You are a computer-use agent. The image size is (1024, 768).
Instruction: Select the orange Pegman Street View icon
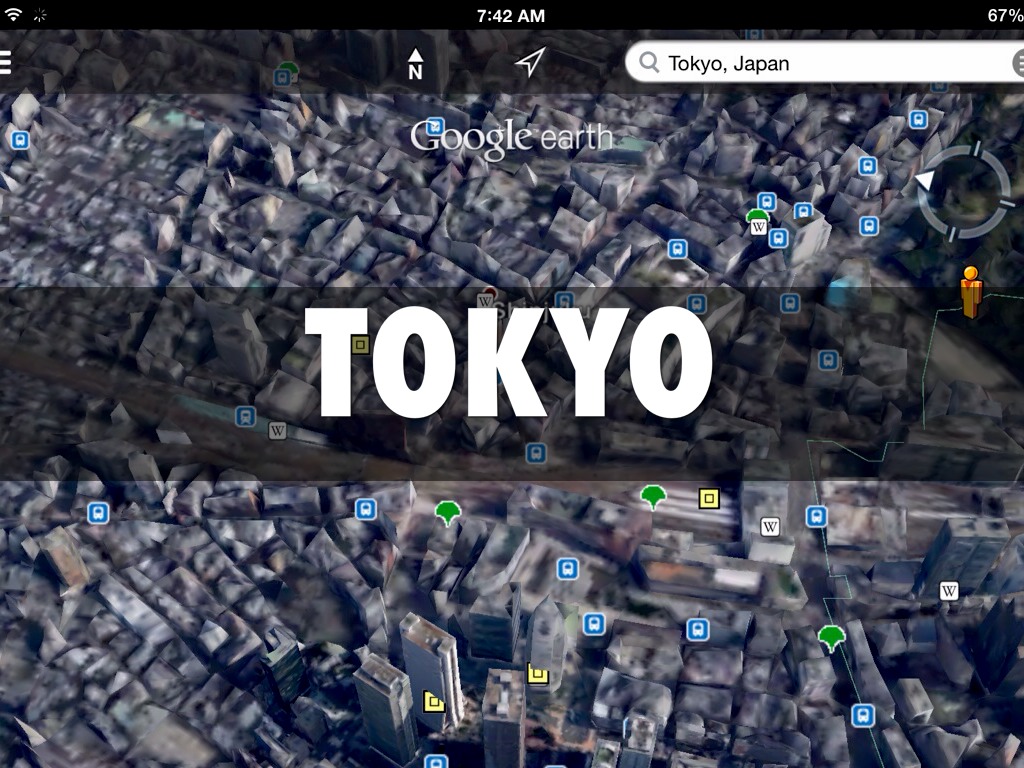tap(969, 291)
